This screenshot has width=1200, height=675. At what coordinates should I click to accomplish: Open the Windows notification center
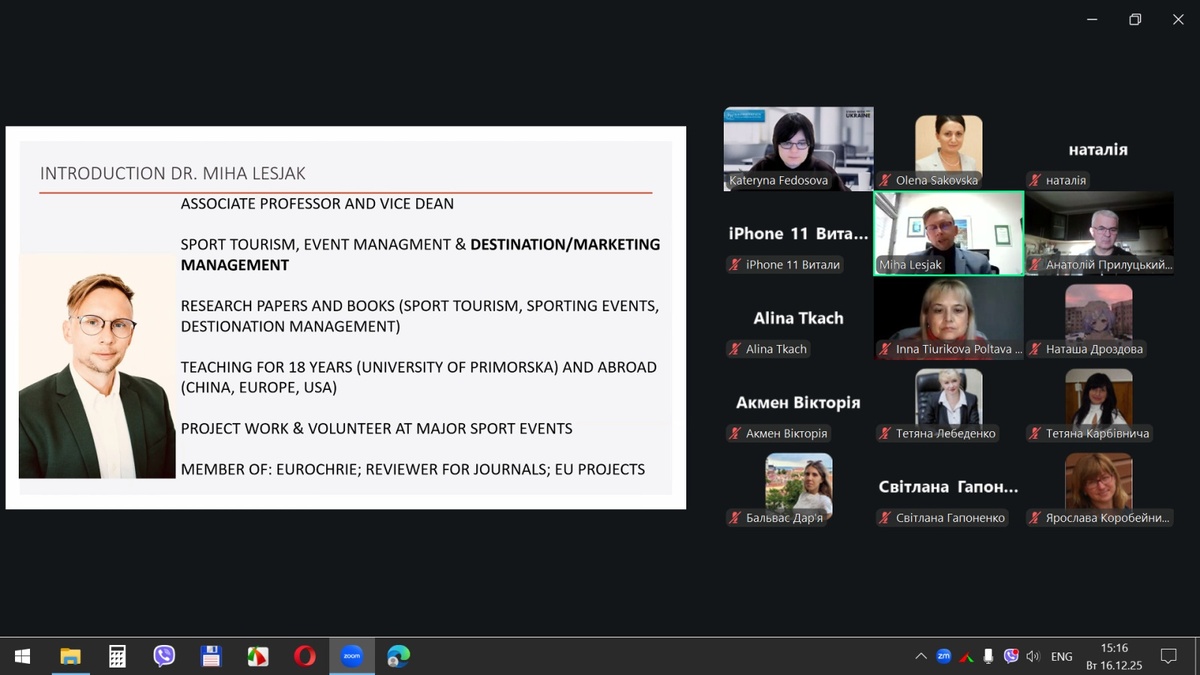pos(1167,657)
